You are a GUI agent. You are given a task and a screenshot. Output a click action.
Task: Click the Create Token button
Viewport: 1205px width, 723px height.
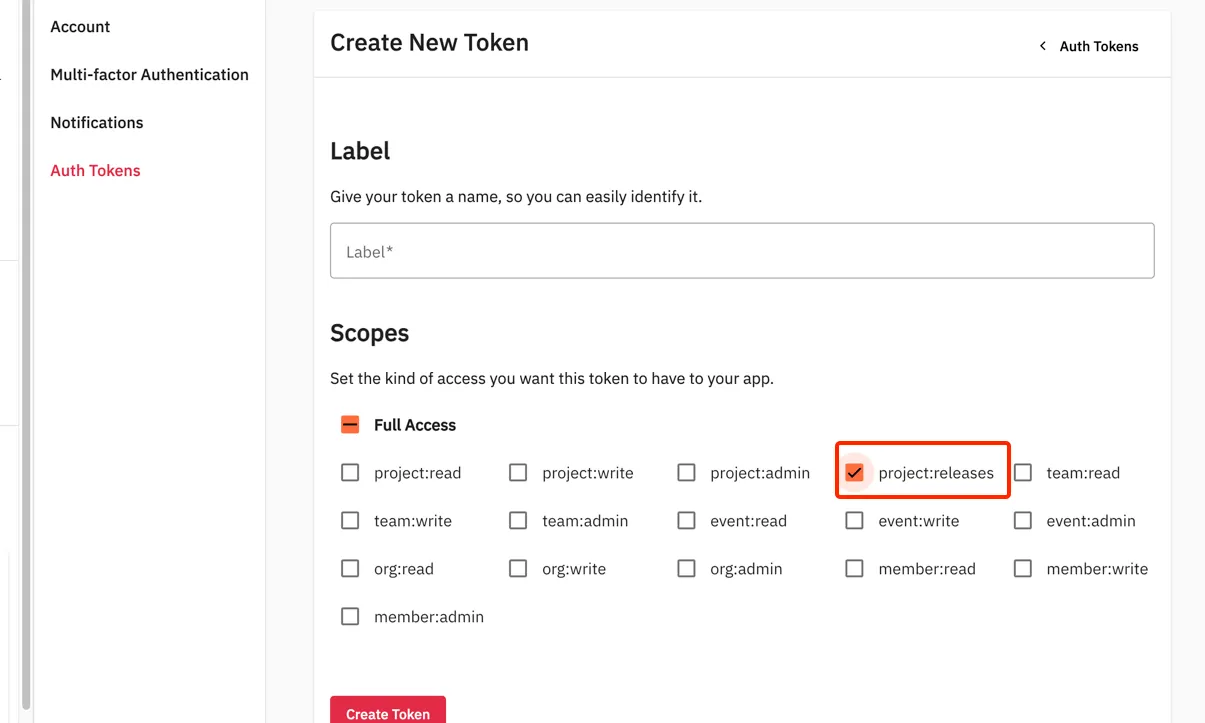[x=388, y=711]
